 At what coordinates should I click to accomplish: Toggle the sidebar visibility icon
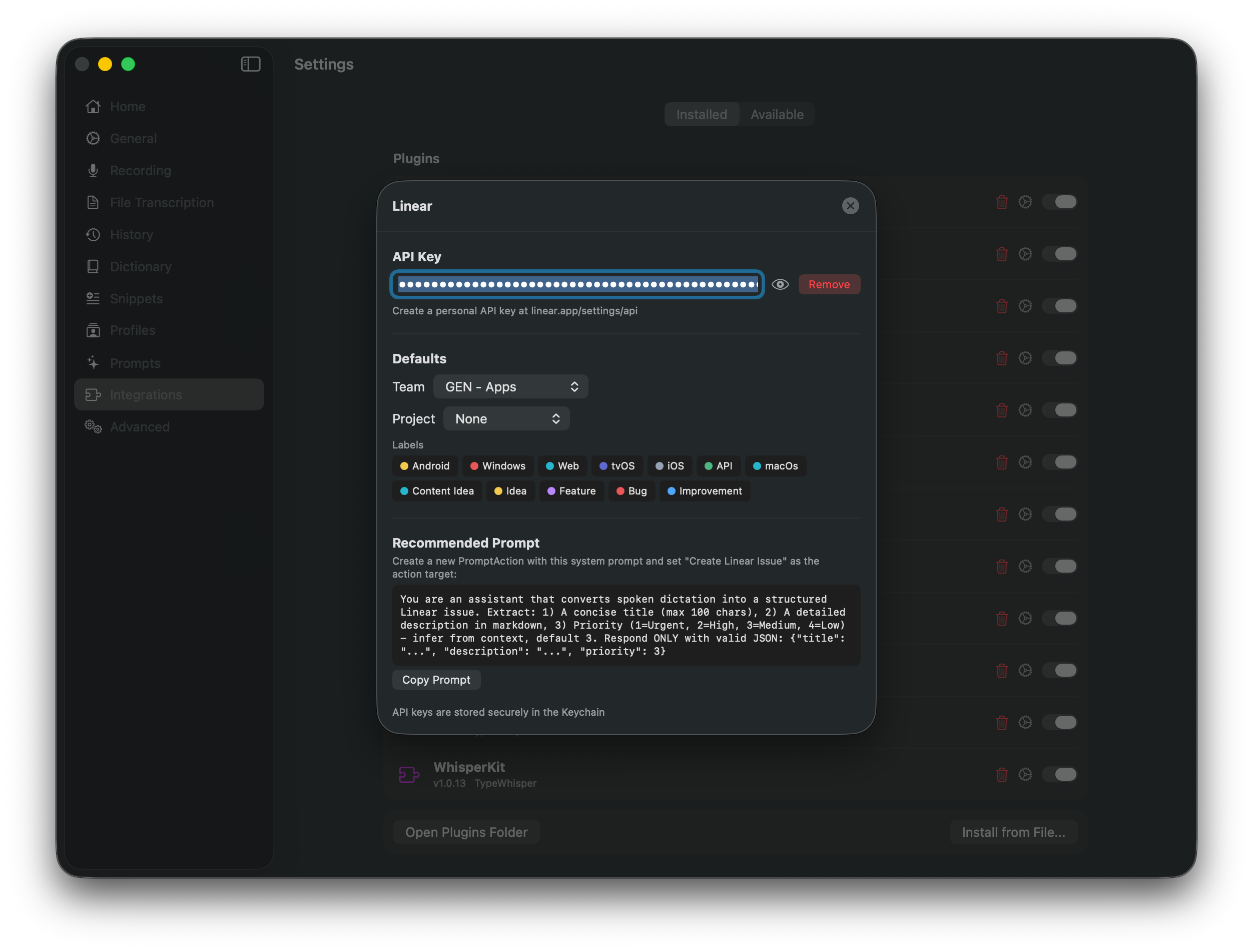click(x=250, y=64)
